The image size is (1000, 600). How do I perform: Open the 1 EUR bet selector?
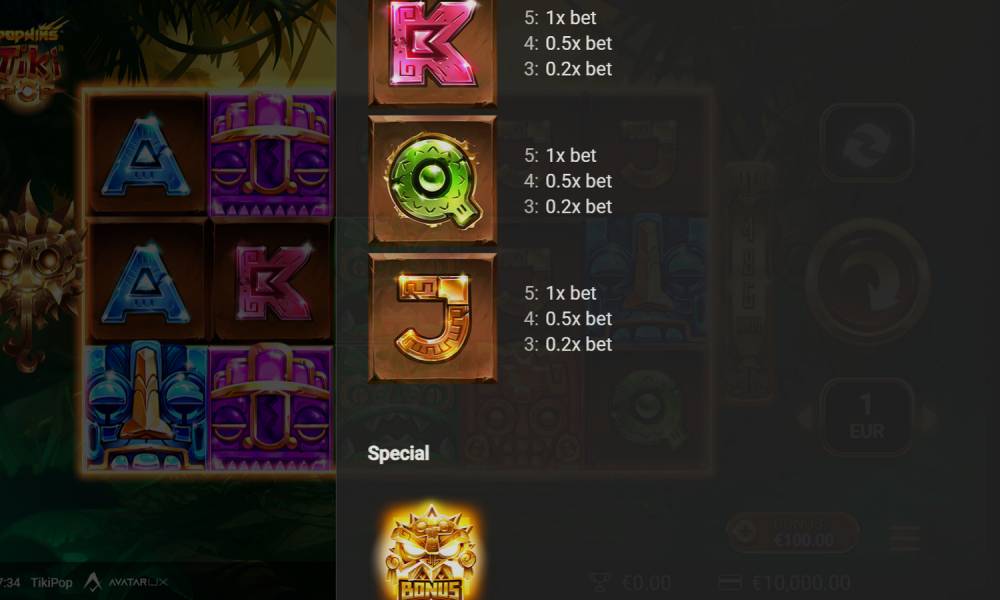tap(867, 417)
